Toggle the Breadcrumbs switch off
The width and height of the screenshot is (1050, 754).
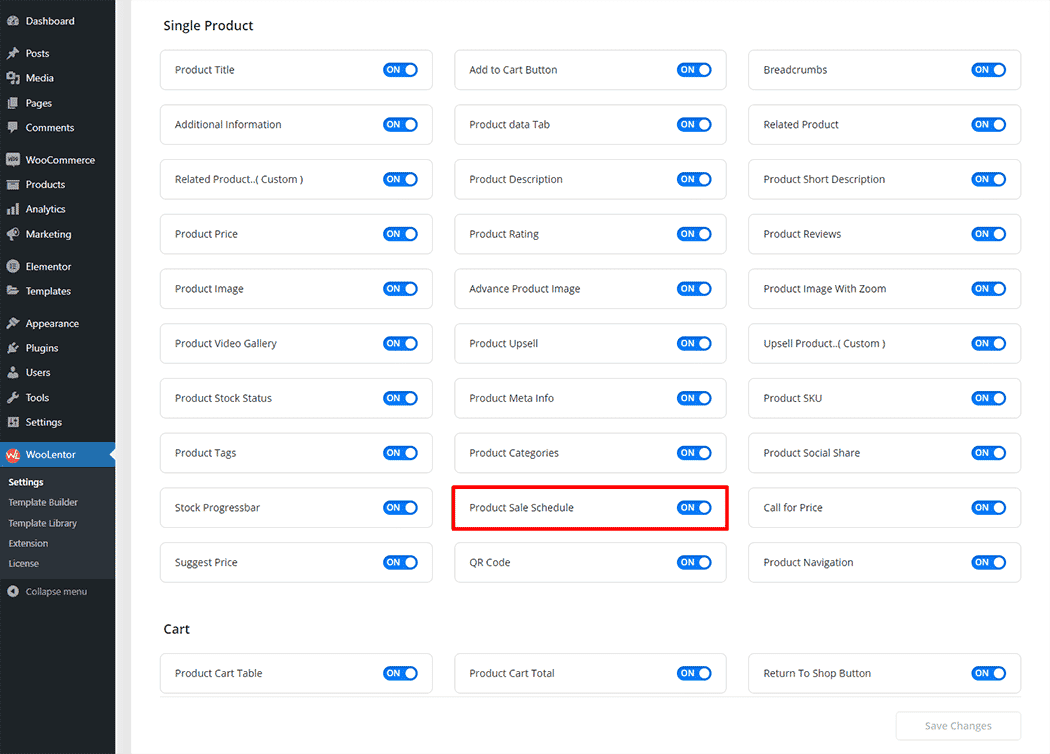(988, 70)
